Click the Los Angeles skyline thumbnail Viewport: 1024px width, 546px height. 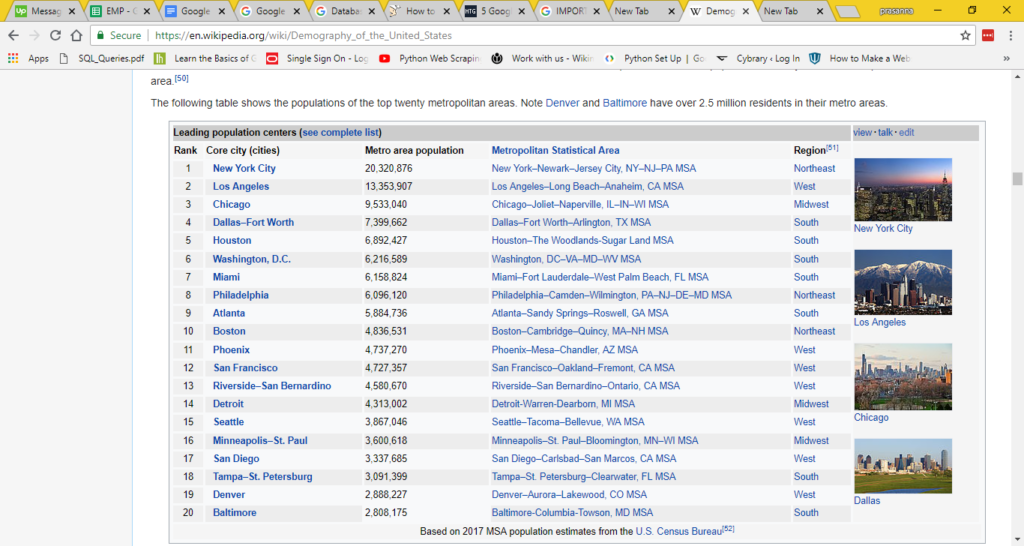(902, 282)
